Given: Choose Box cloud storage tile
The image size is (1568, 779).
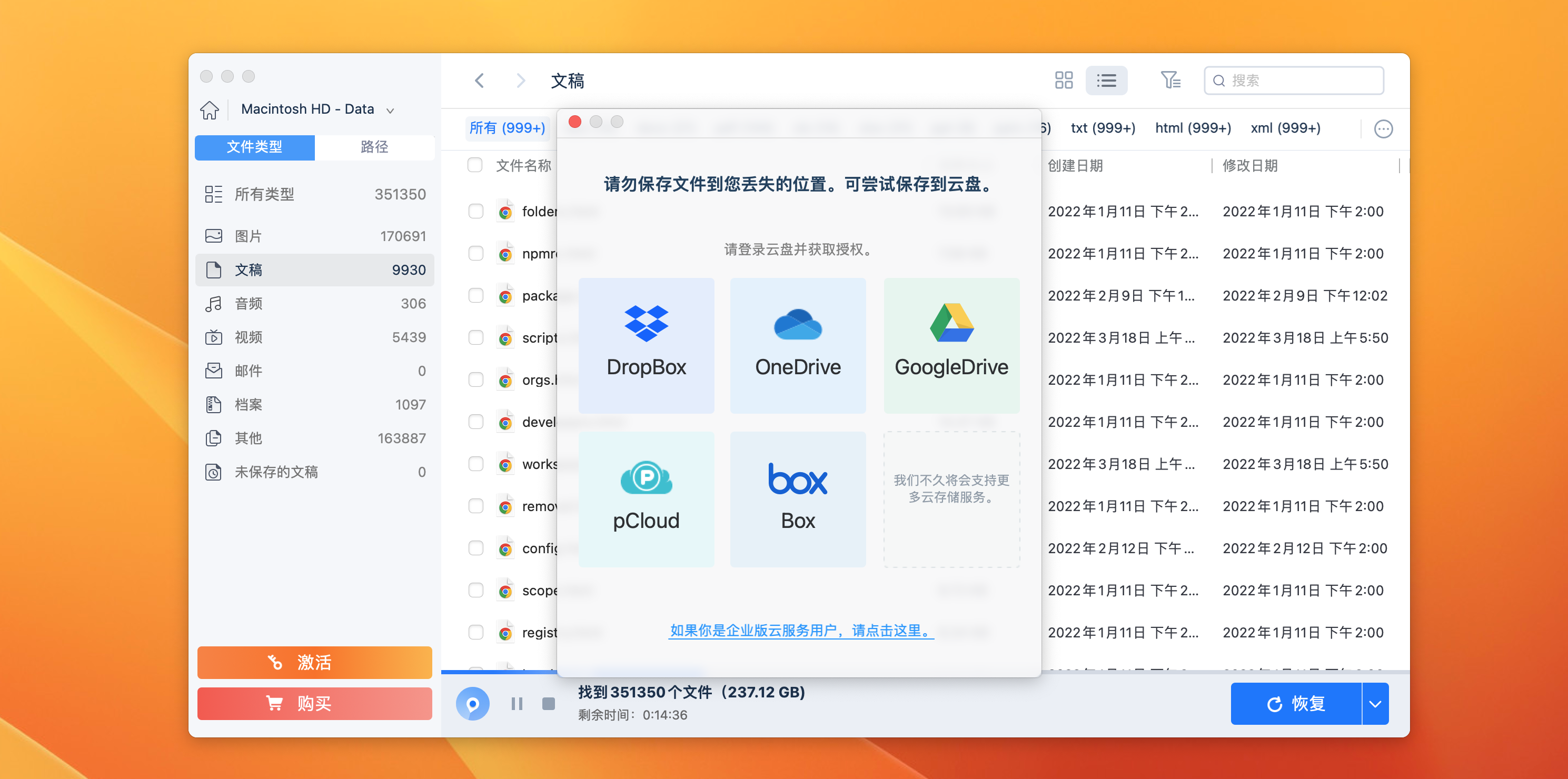Looking at the screenshot, I should tap(797, 499).
